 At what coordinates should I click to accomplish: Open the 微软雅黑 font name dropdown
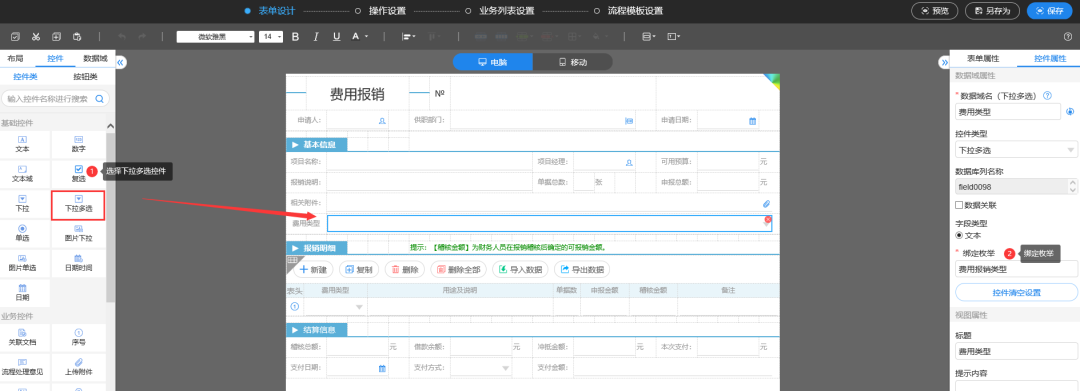216,36
